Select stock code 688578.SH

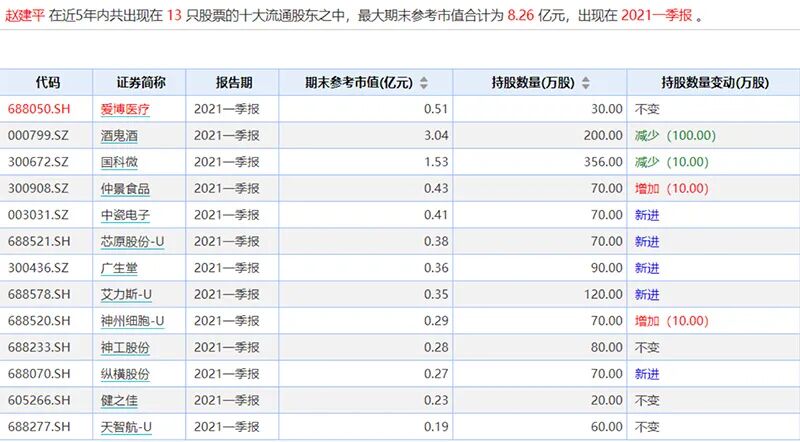39,295
